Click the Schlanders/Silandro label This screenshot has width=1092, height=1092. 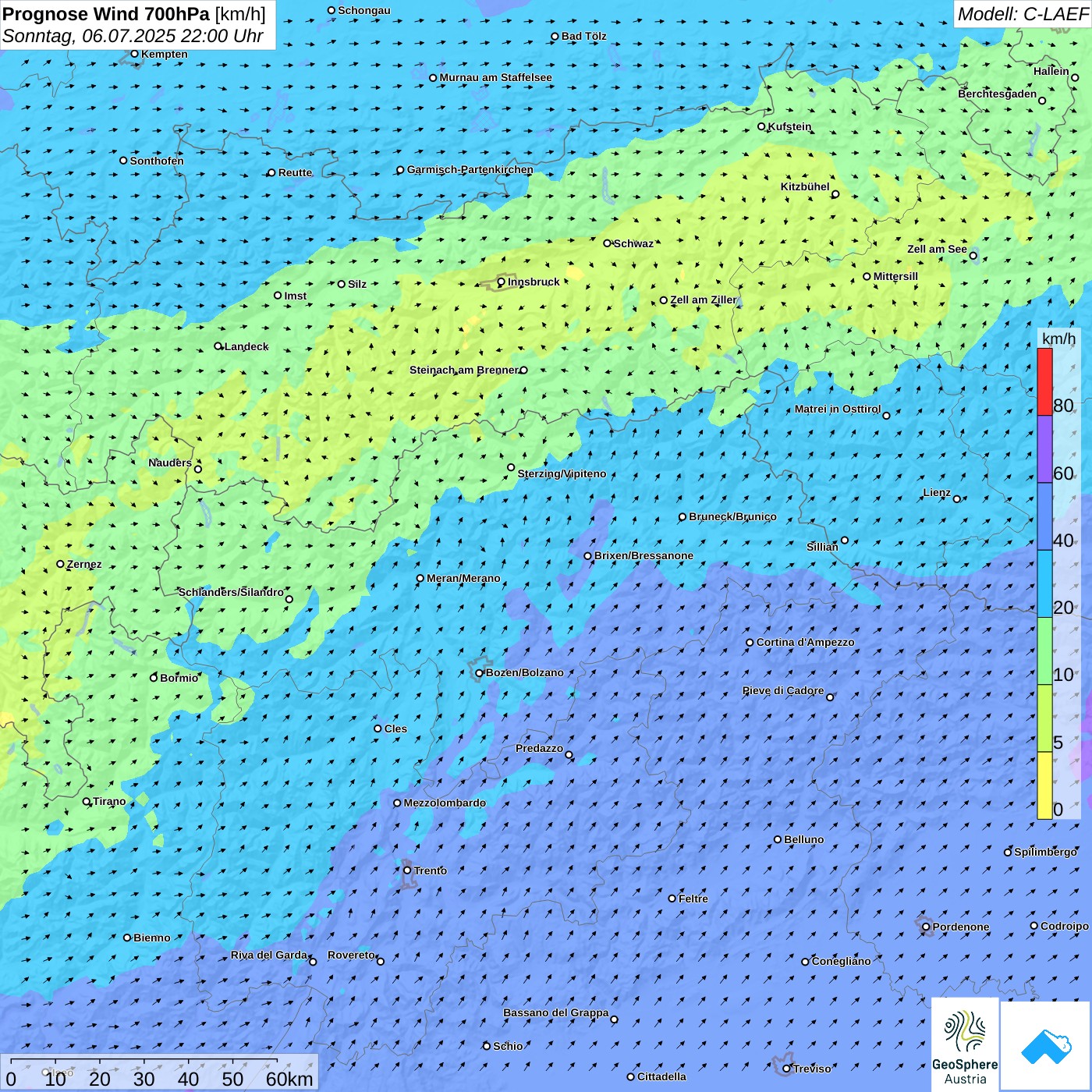click(x=231, y=592)
